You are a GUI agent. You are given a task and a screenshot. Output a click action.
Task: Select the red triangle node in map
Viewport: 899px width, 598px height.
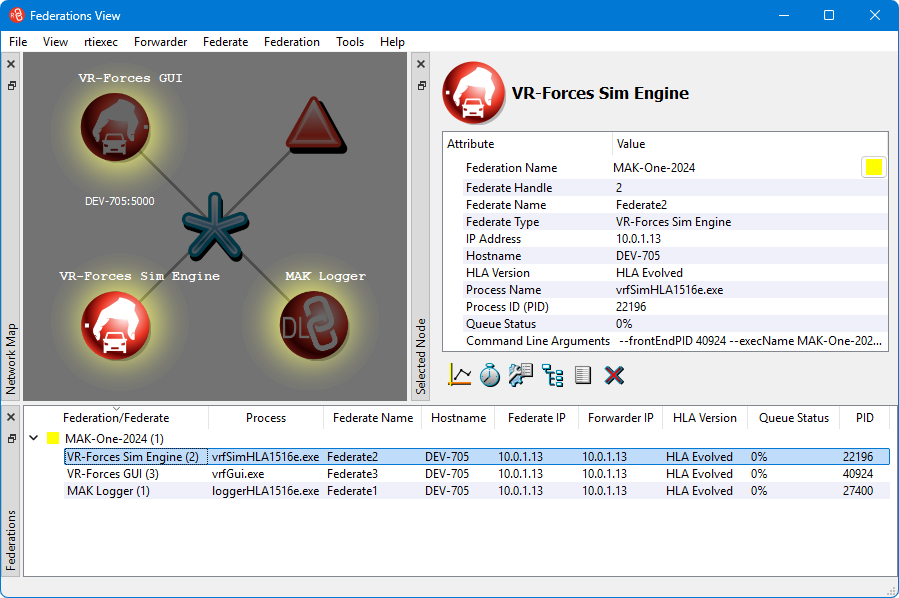tap(316, 128)
